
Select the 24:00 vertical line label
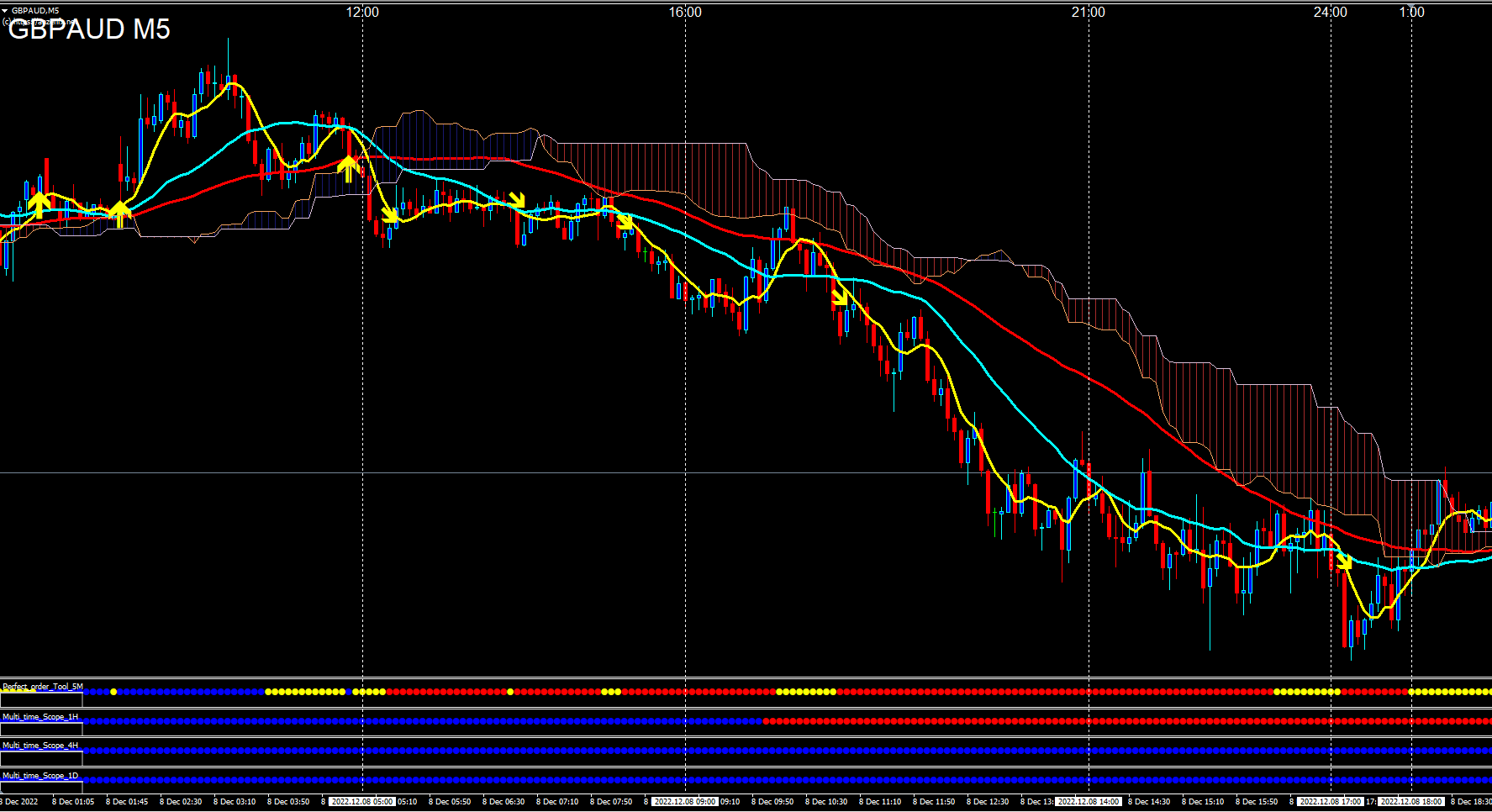pos(1331,12)
